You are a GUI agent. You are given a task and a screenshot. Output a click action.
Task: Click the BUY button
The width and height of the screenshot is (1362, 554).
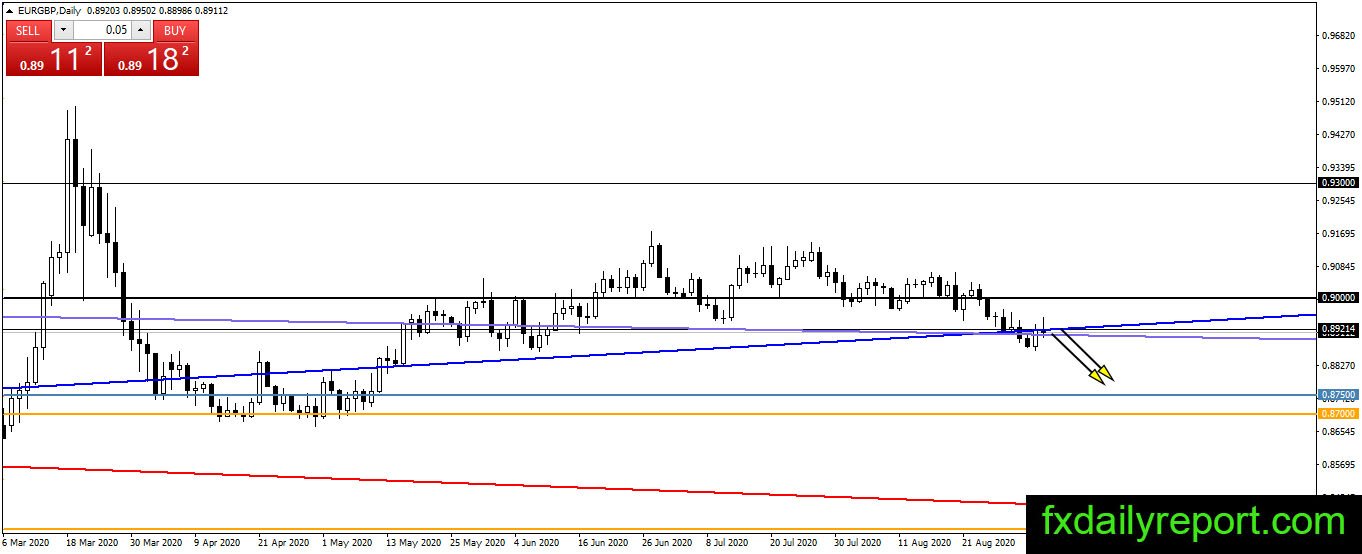tap(175, 31)
